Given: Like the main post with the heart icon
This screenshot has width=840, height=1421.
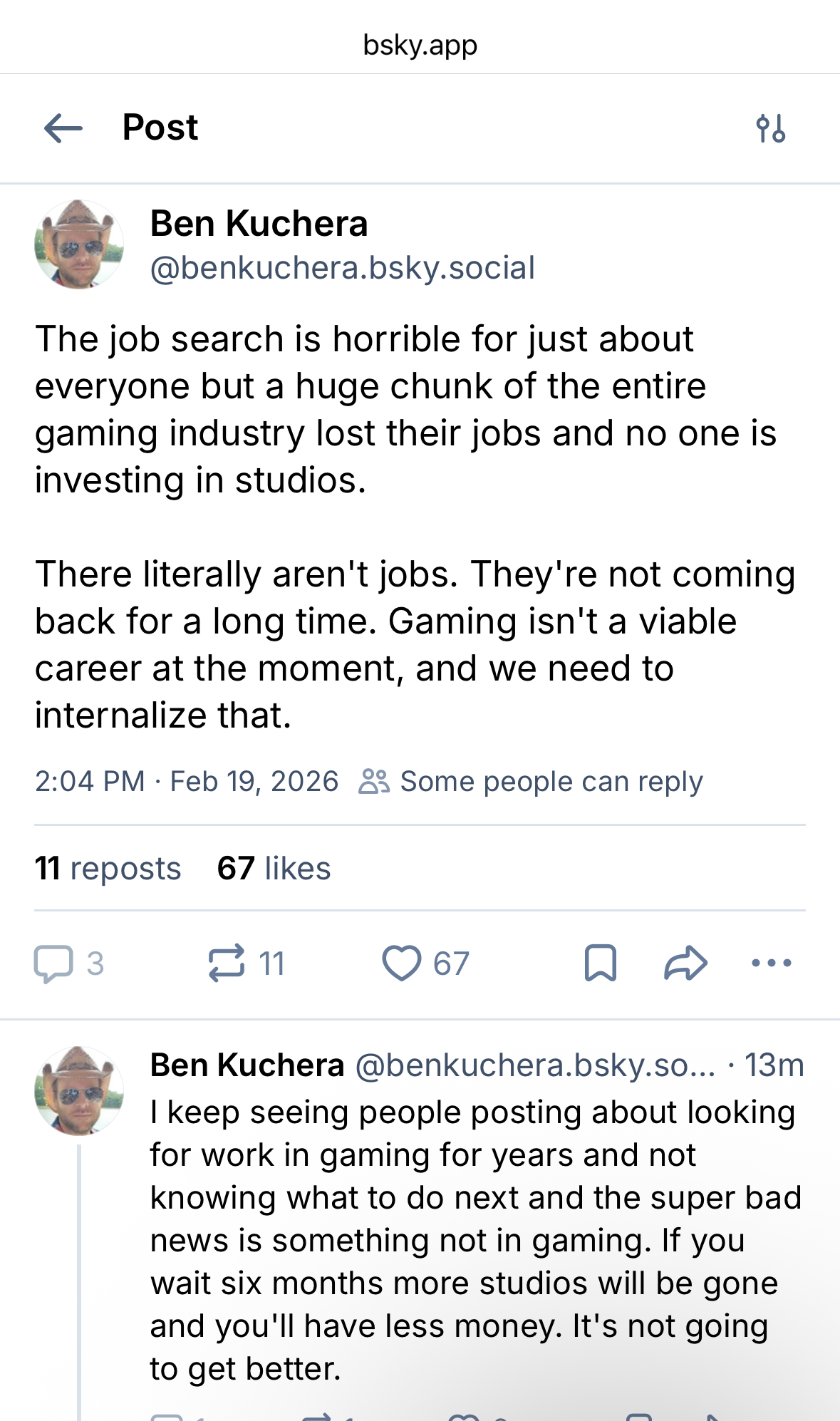Looking at the screenshot, I should [402, 963].
